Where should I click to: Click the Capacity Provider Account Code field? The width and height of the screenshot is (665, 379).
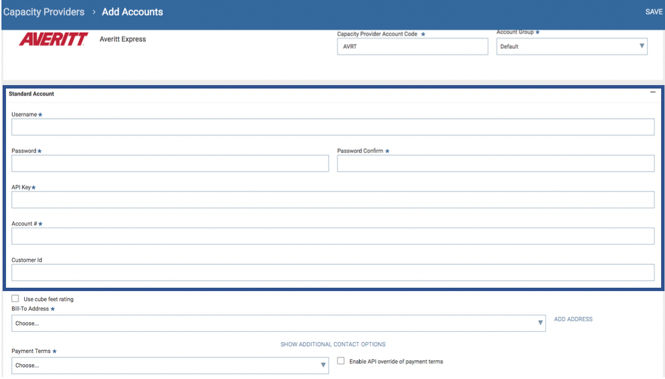tap(412, 47)
